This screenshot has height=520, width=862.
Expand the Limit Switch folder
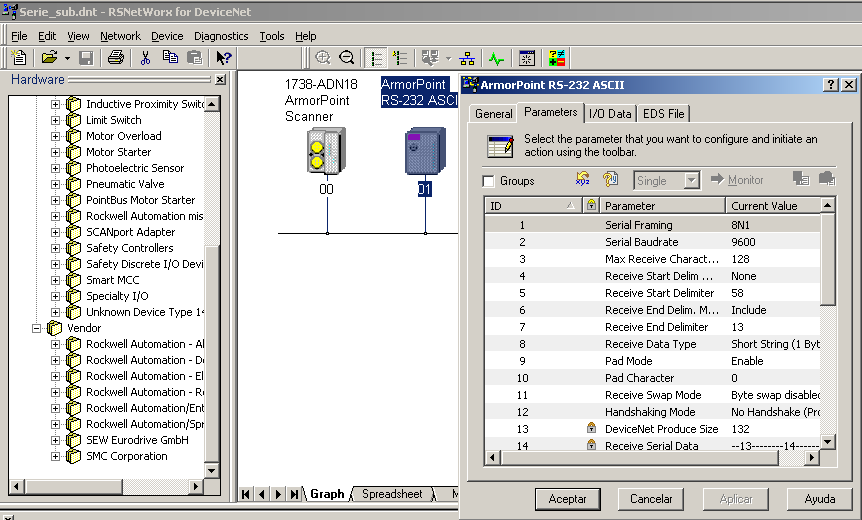click(x=55, y=120)
